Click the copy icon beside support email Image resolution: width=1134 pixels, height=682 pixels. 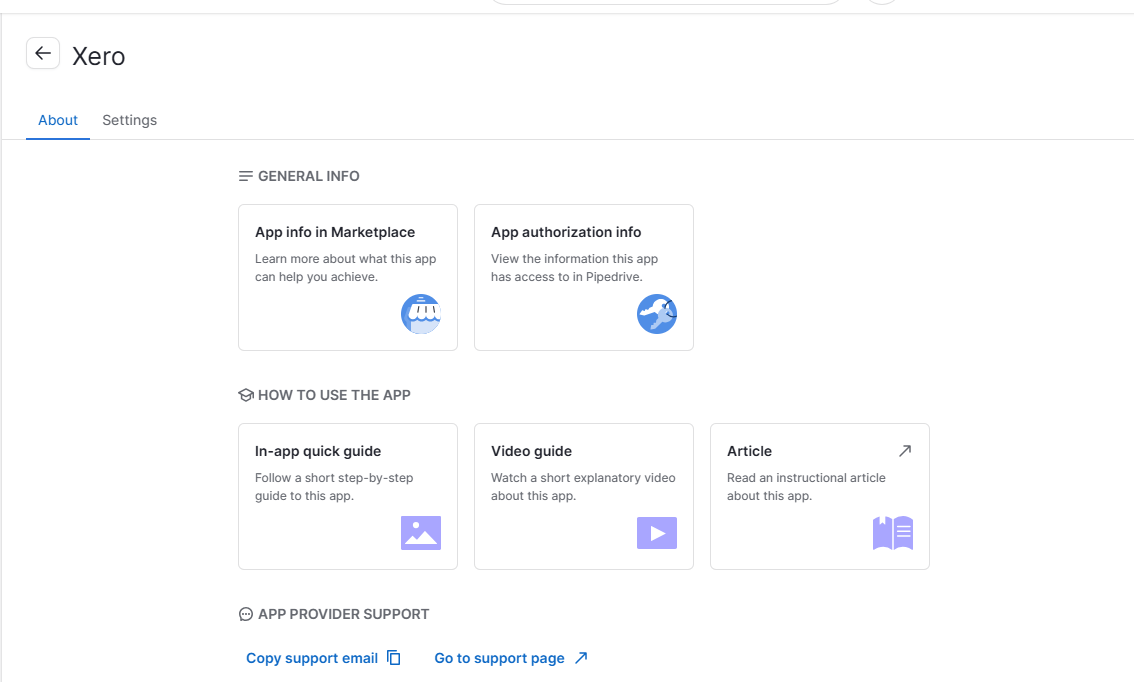[393, 657]
